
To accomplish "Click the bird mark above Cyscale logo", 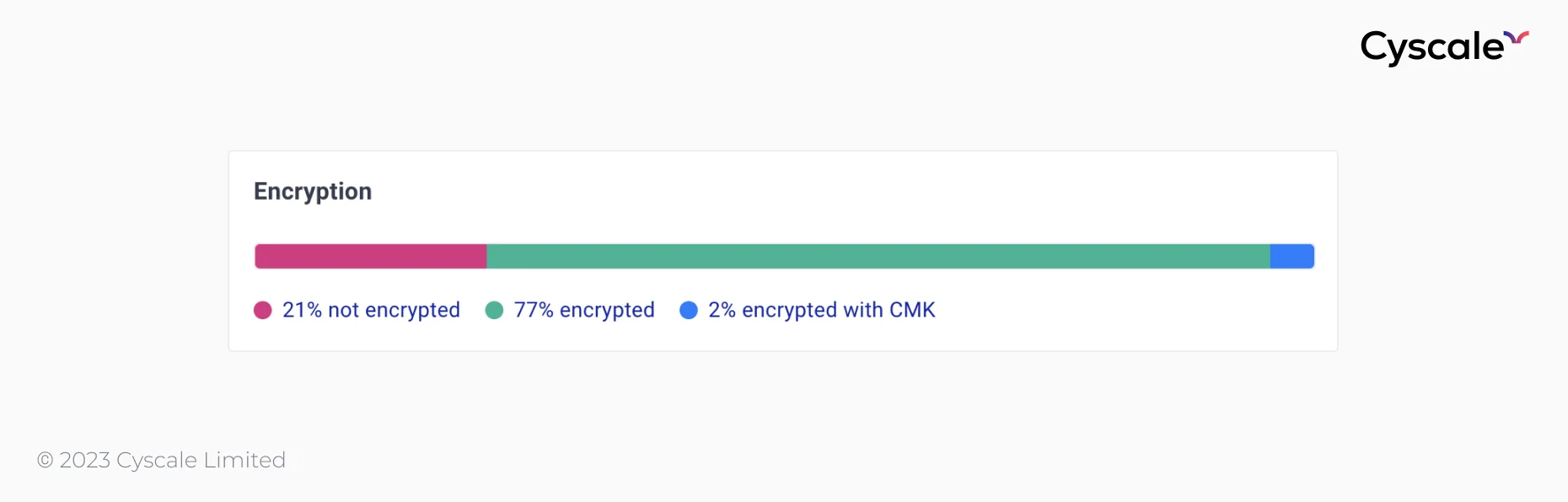I will (1517, 37).
